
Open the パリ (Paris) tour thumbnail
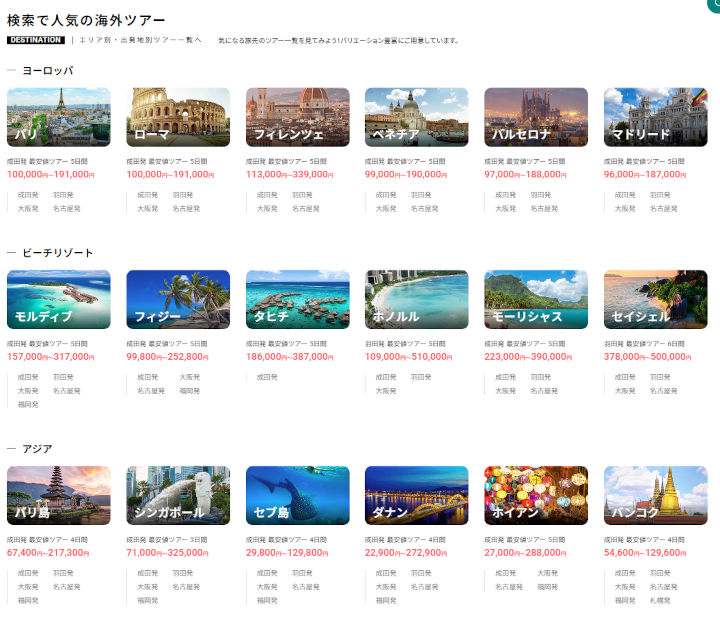click(58, 117)
